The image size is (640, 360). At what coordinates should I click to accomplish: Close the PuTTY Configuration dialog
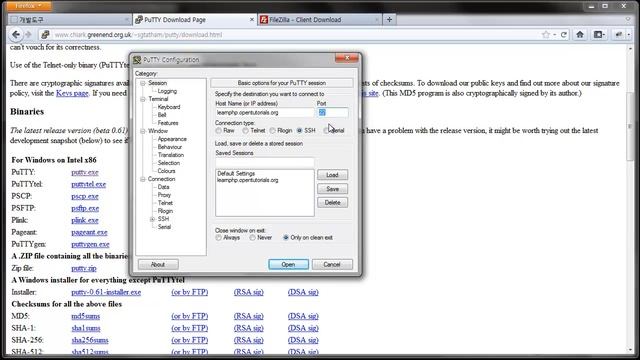pos(347,58)
